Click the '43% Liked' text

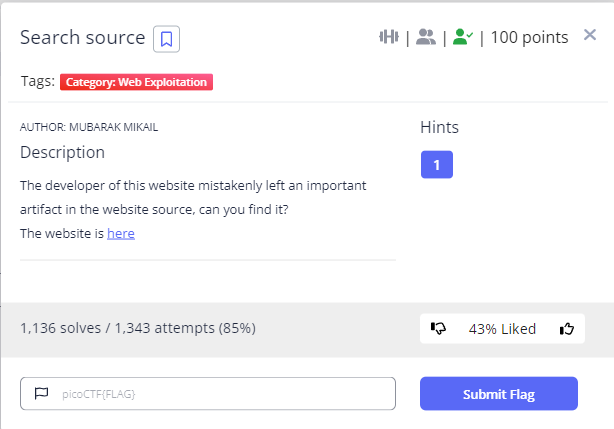(x=502, y=329)
